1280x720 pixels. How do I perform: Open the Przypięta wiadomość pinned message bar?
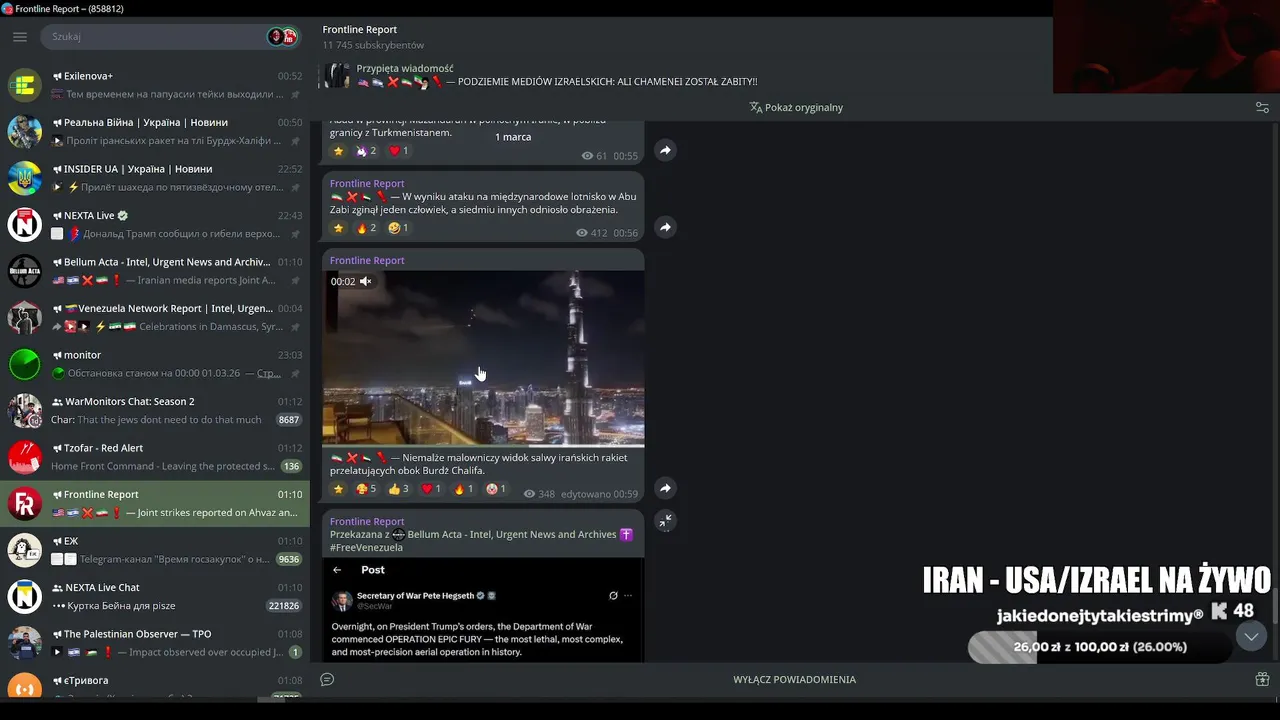[685, 75]
